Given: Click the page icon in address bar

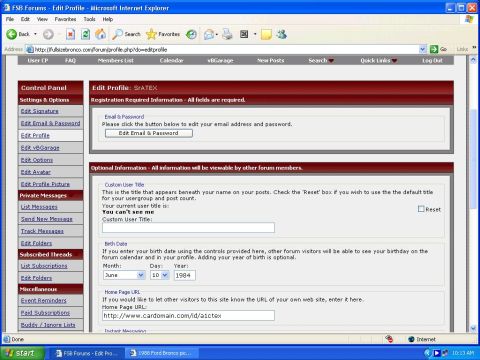Looking at the screenshot, I should 30,49.
